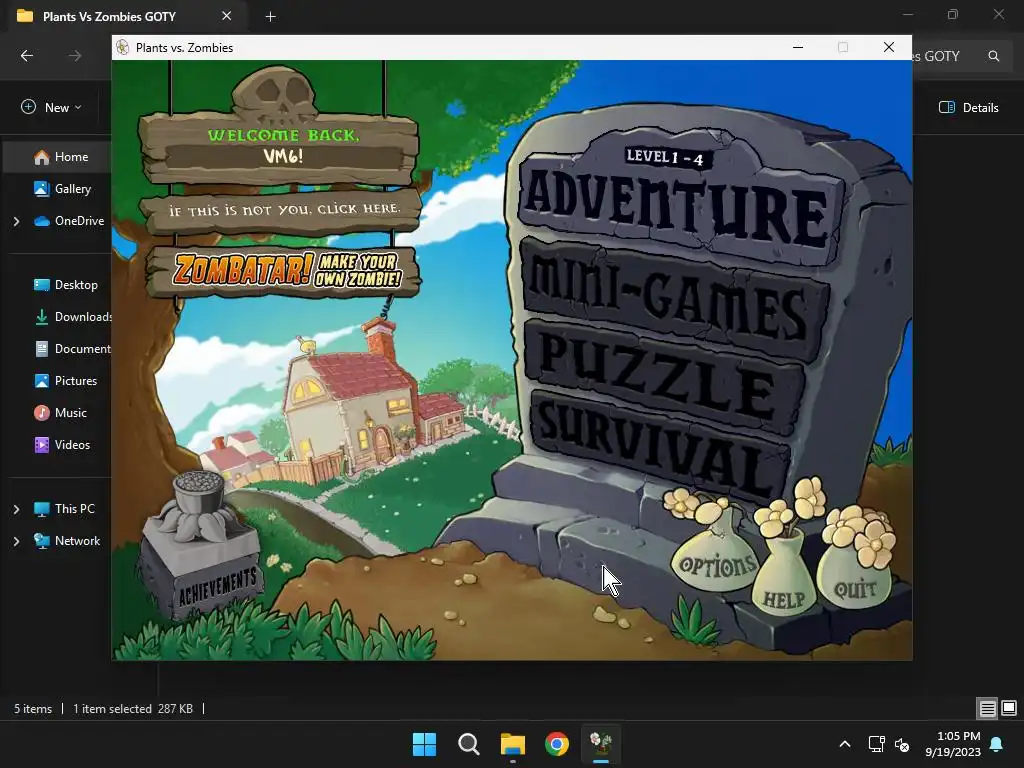Go back in File Explorer
Viewport: 1024px width, 768px height.
coord(27,56)
